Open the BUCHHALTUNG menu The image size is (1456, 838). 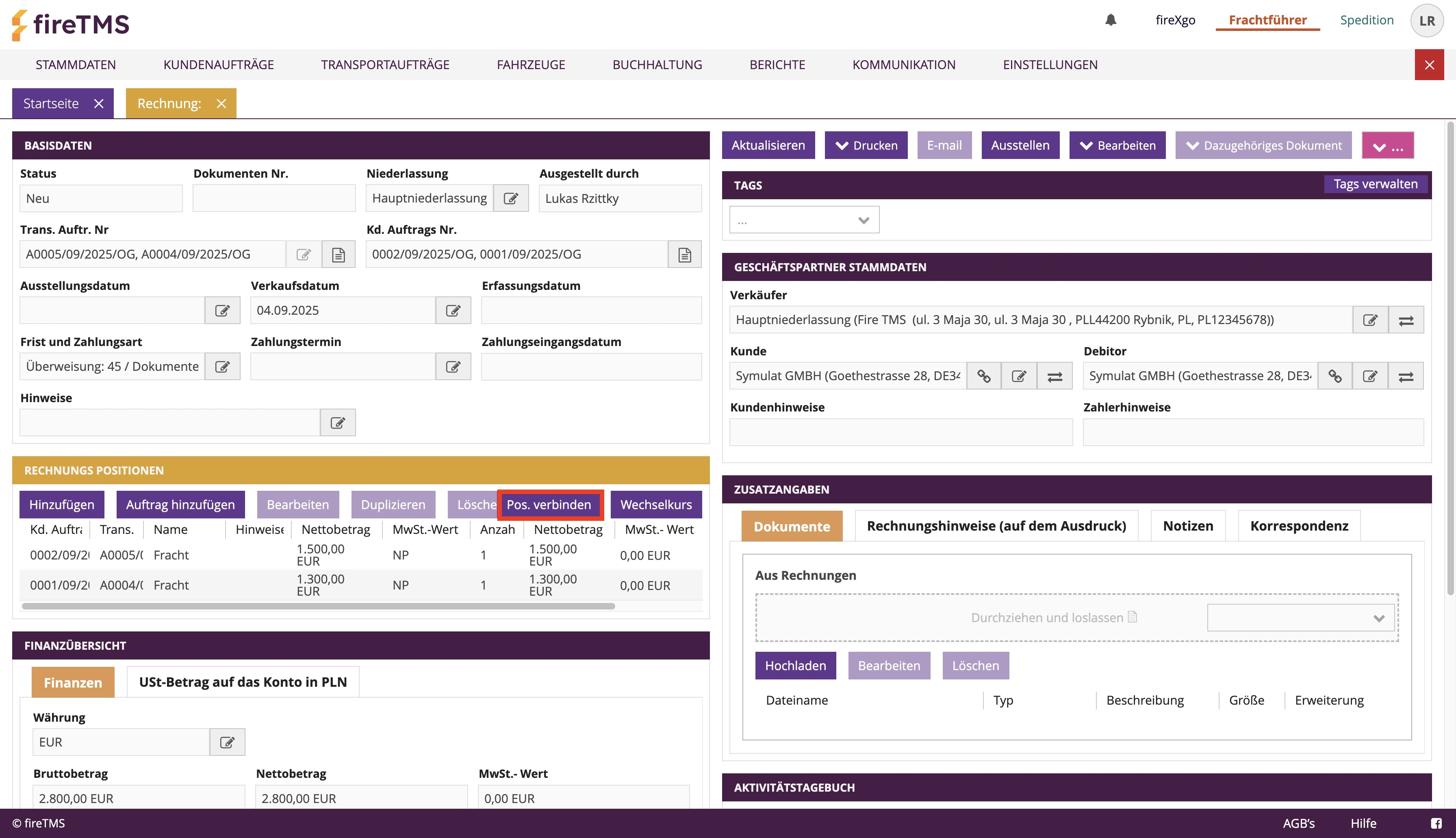(657, 65)
